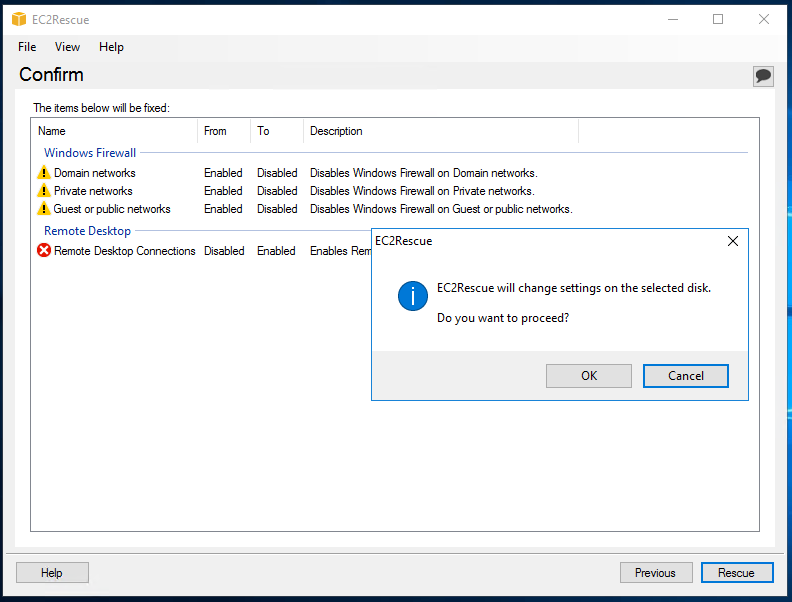Open the File menu
Viewport: 792px width, 602px height.
click(27, 47)
